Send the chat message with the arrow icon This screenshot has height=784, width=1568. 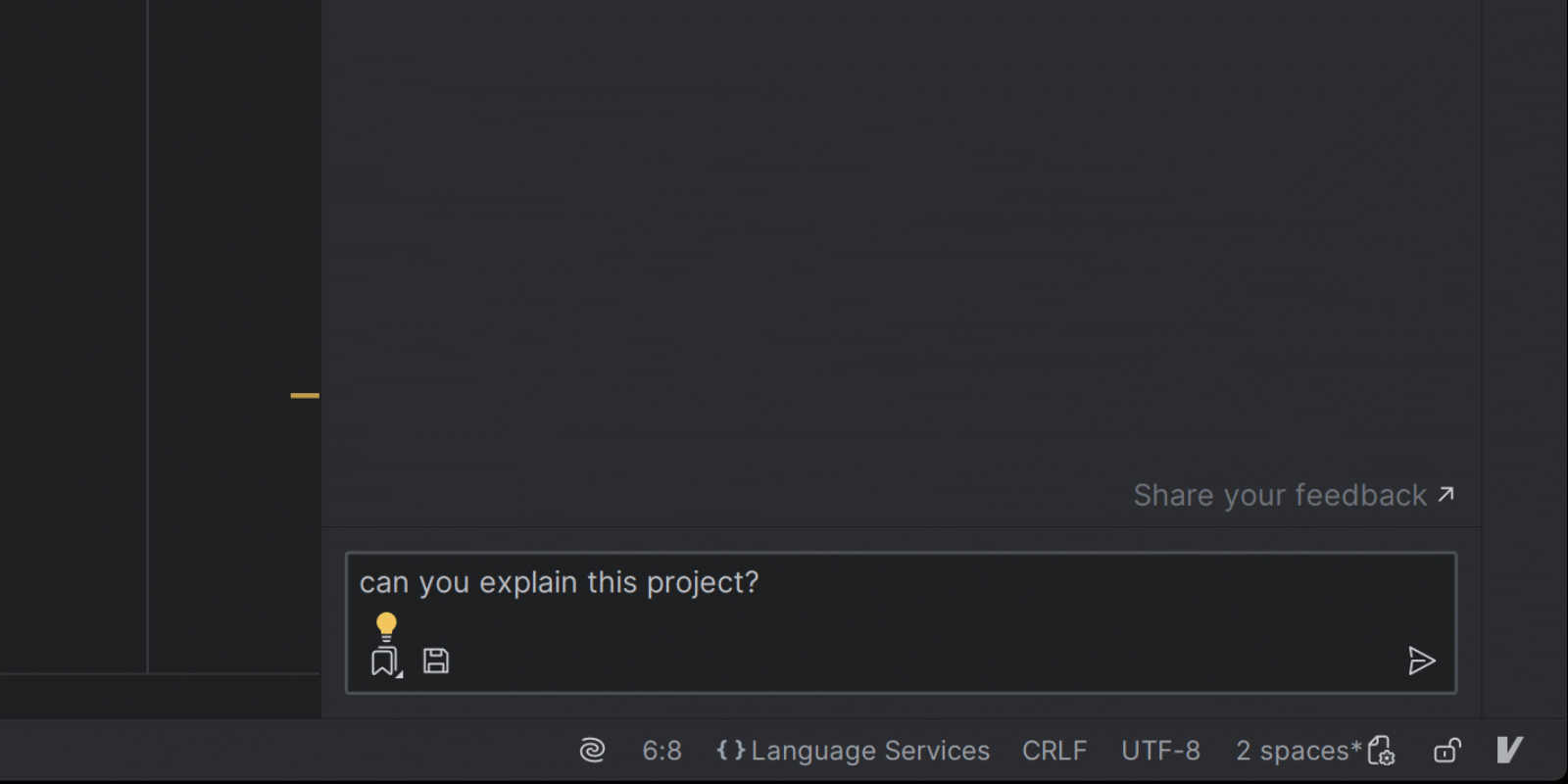pos(1421,661)
